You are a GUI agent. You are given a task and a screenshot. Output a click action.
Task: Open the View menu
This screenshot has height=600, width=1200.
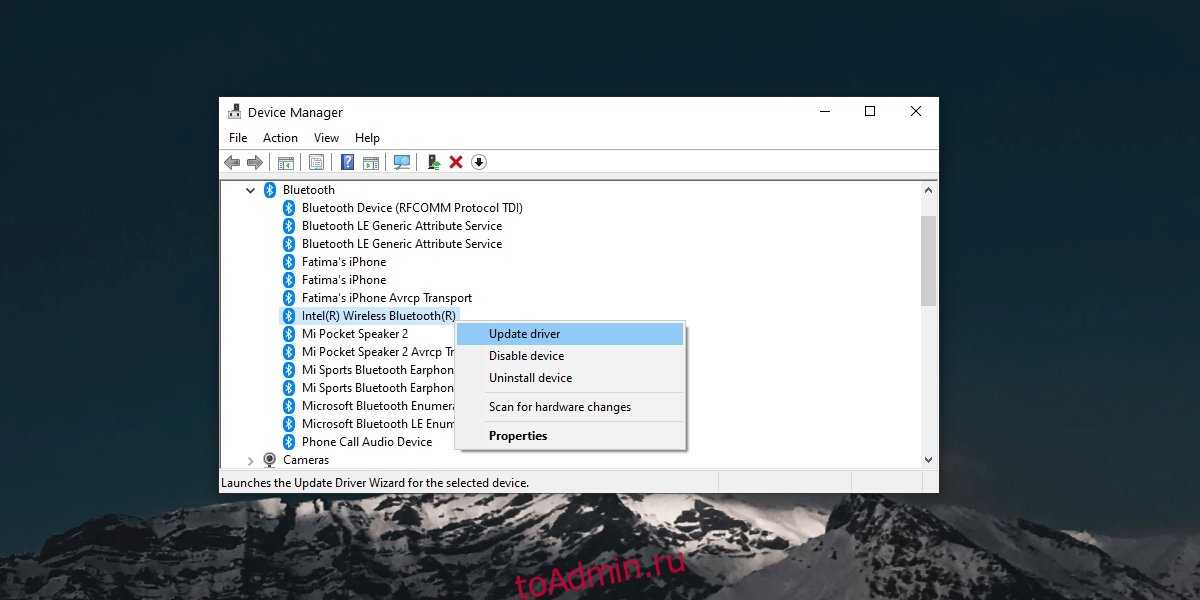(326, 138)
